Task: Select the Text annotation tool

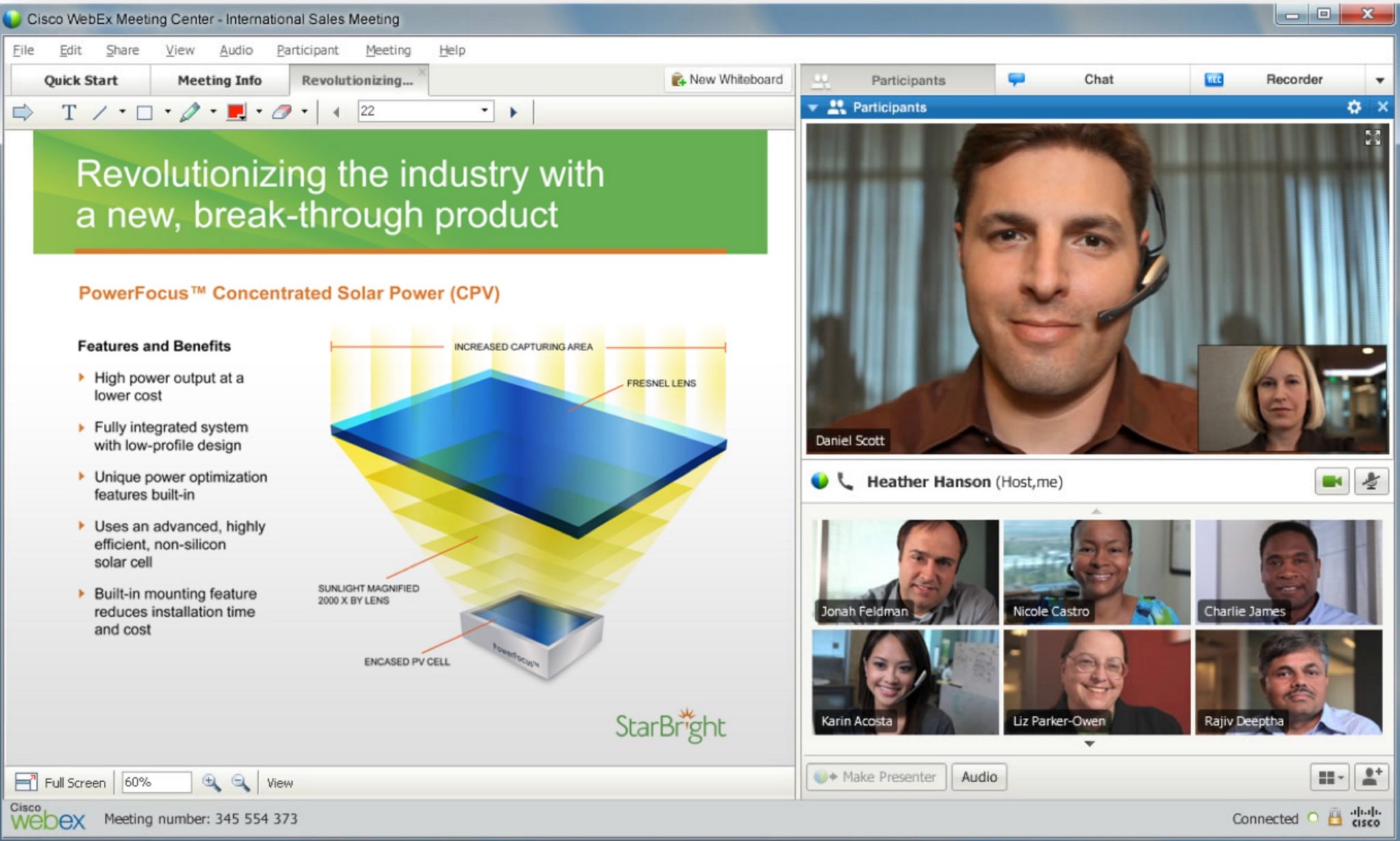Action: tap(68, 111)
